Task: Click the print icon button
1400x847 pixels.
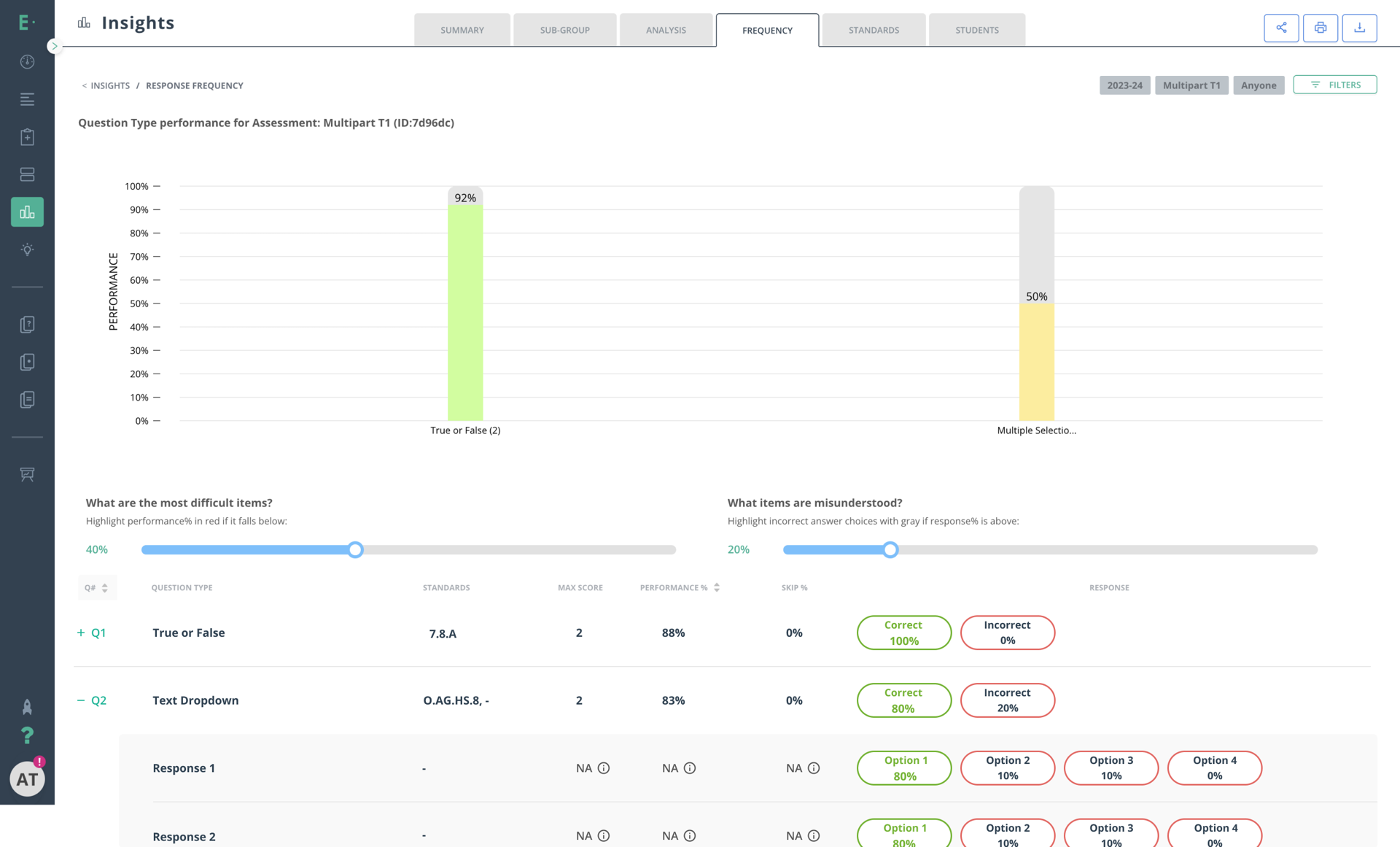Action: click(x=1320, y=28)
